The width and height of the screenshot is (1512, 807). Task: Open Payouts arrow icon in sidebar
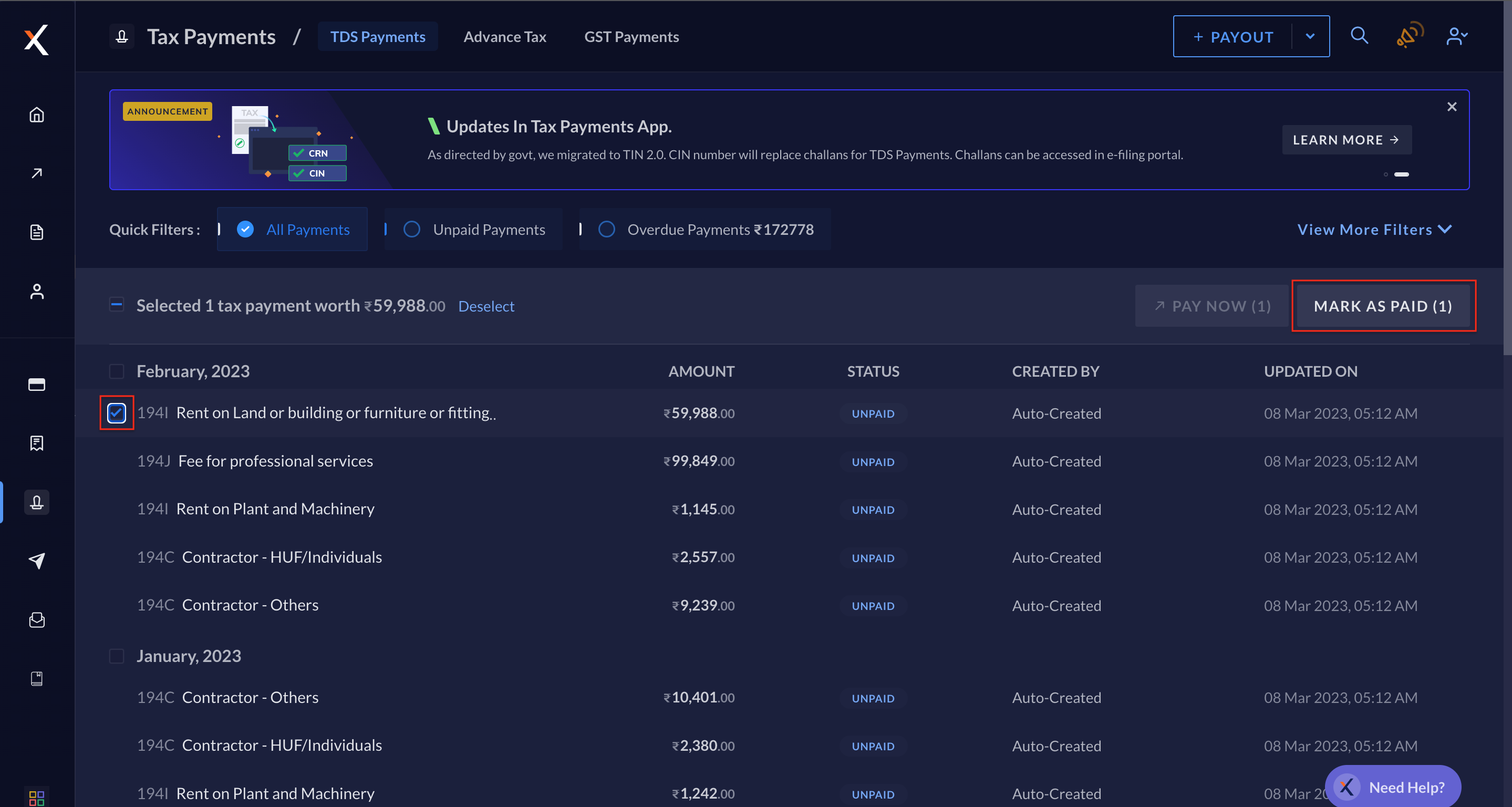point(36,173)
